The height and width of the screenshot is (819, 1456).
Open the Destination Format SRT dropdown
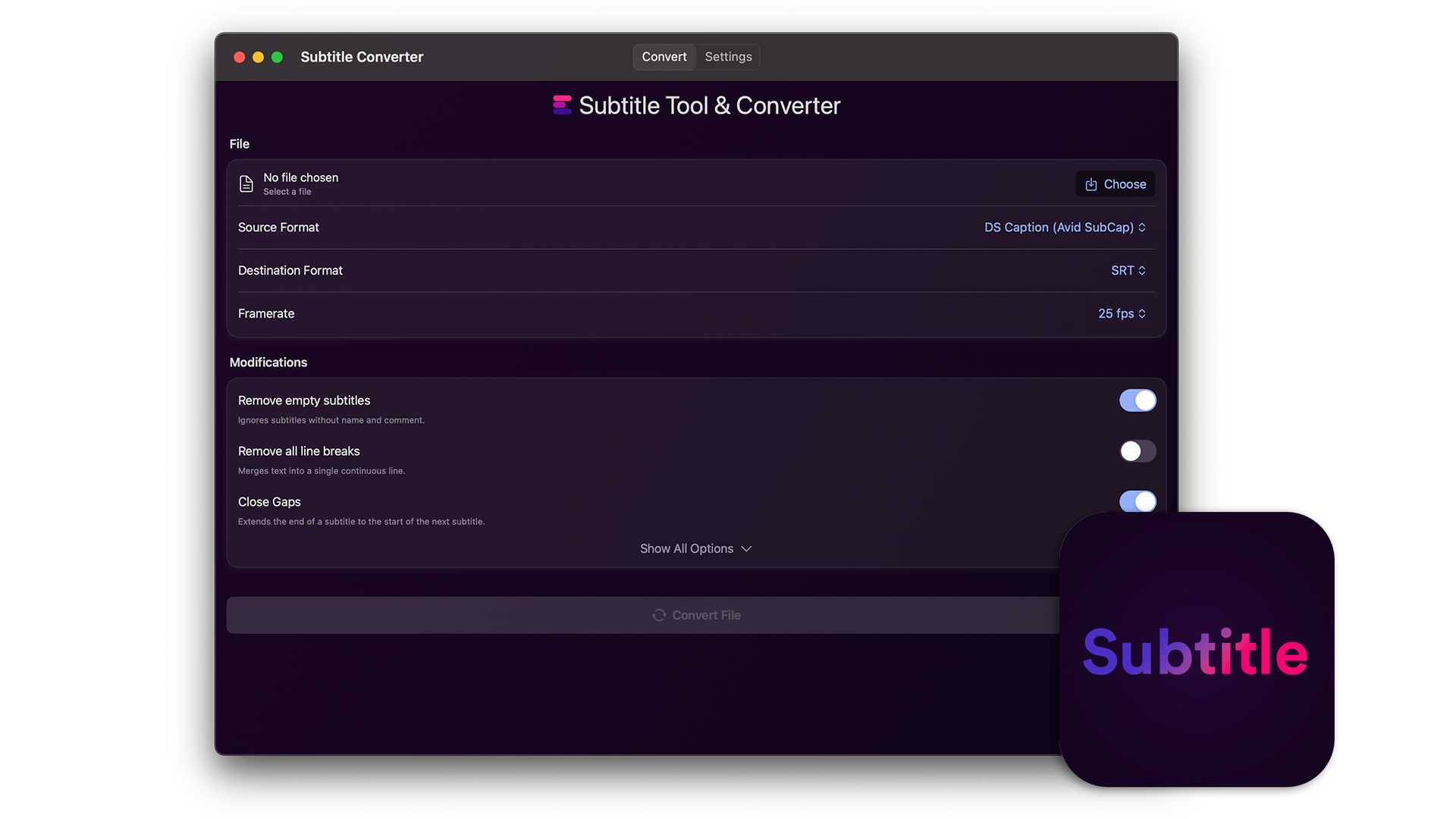(x=1128, y=271)
